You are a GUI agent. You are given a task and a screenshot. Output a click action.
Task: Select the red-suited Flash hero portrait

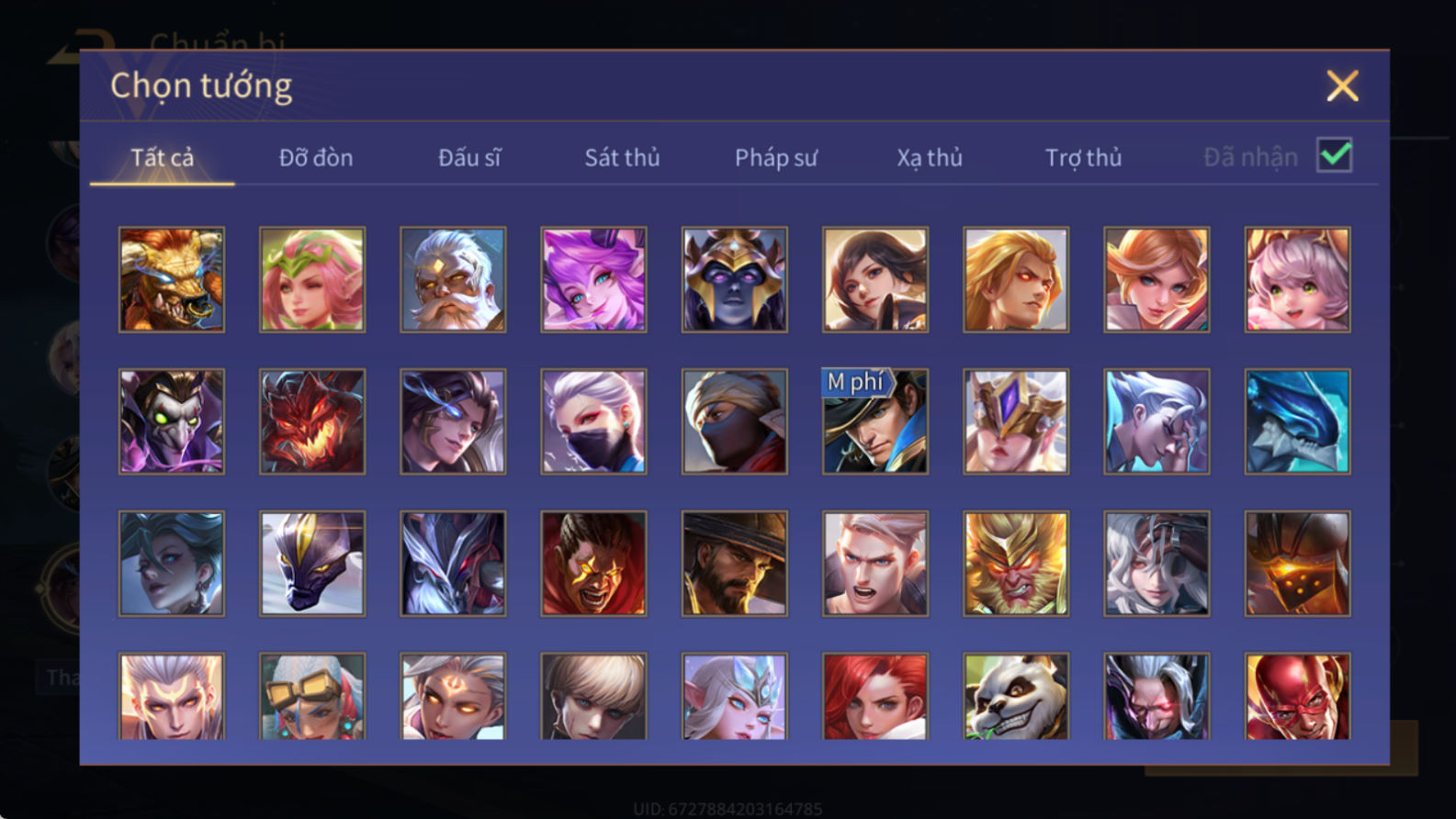coord(1298,696)
